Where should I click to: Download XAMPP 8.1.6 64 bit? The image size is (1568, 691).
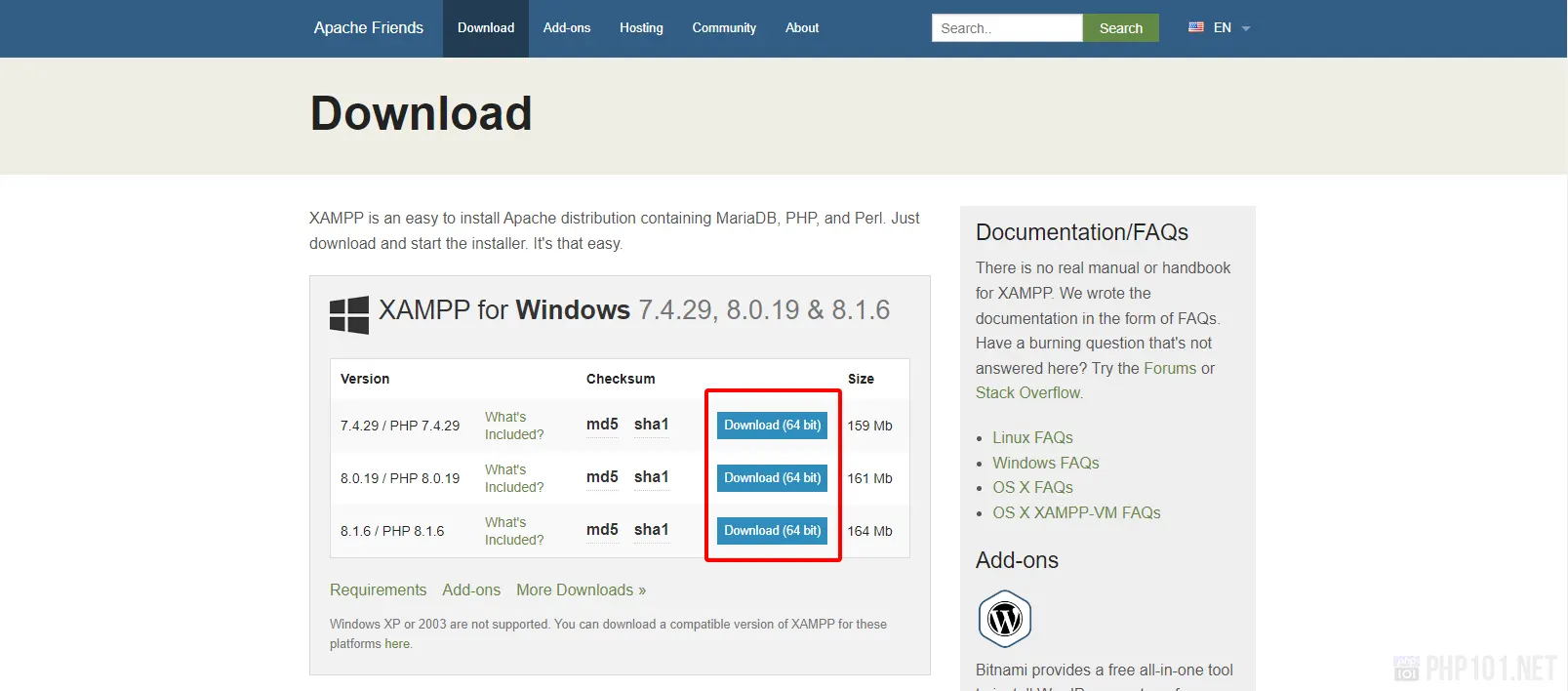tap(772, 531)
